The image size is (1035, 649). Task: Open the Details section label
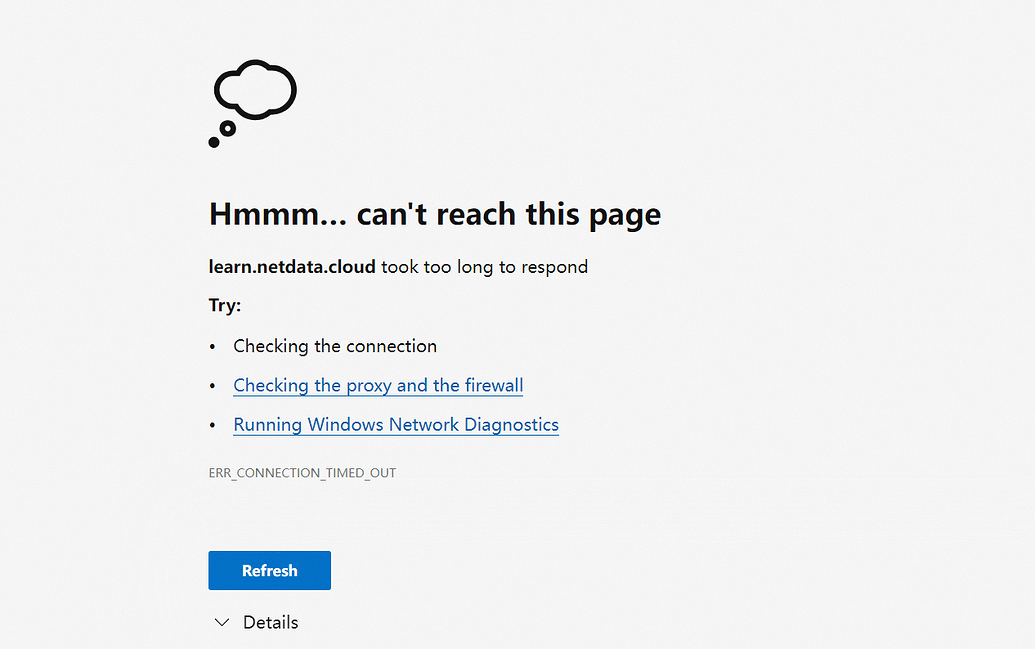click(x=271, y=622)
